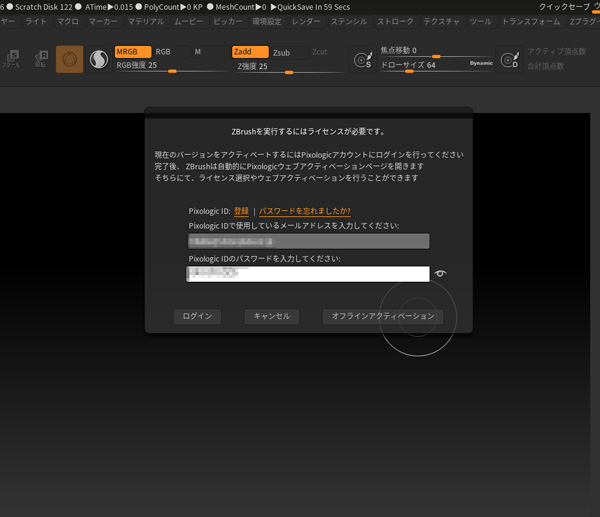This screenshot has width=600, height=517.
Task: Click the gray sculptris mode sphere icon
Action: click(x=99, y=59)
